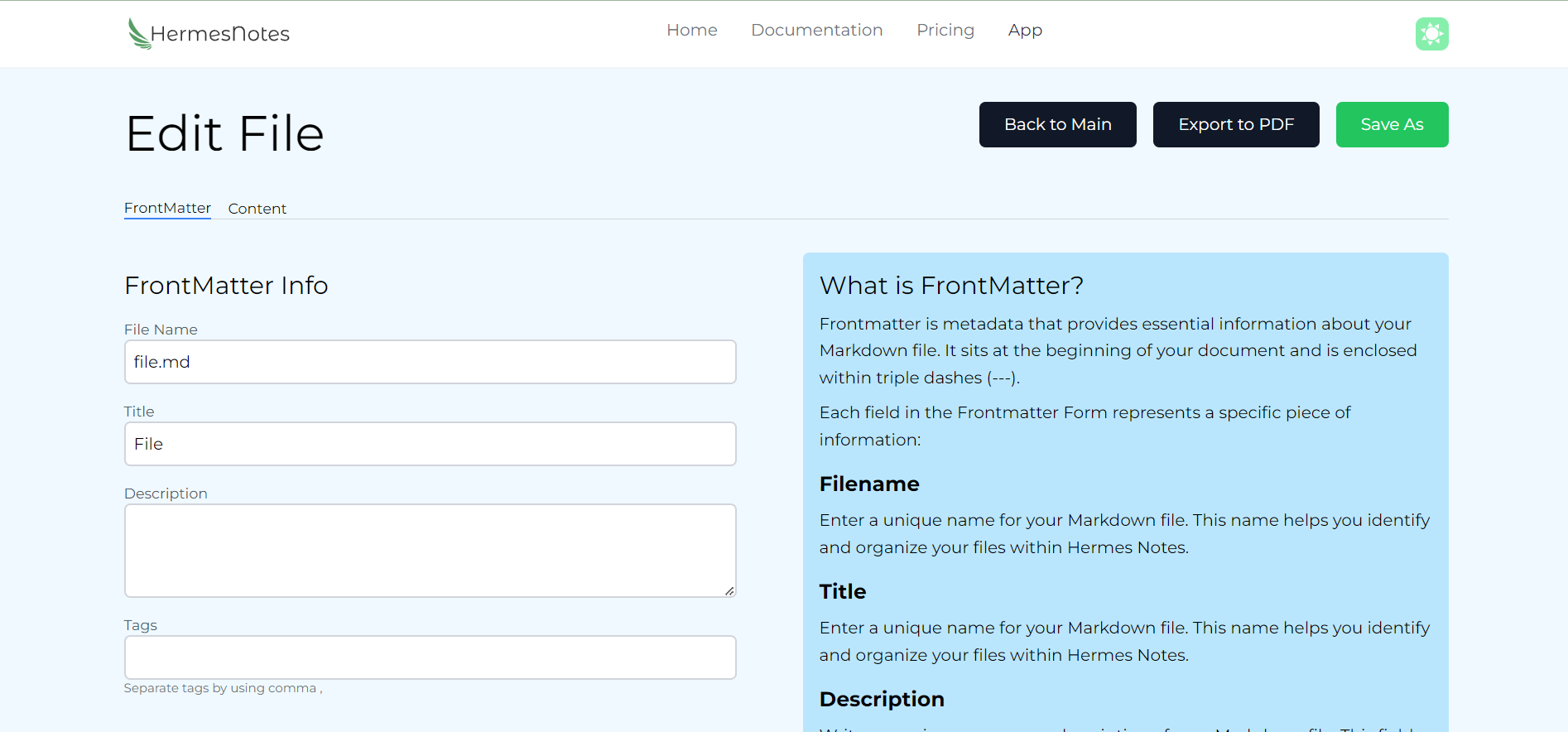Focus the Title input containing File
The image size is (1568, 732).
click(x=430, y=444)
